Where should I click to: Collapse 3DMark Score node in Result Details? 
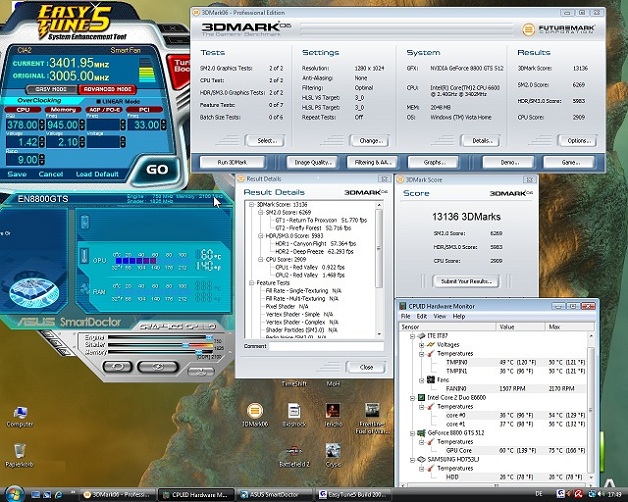click(252, 205)
